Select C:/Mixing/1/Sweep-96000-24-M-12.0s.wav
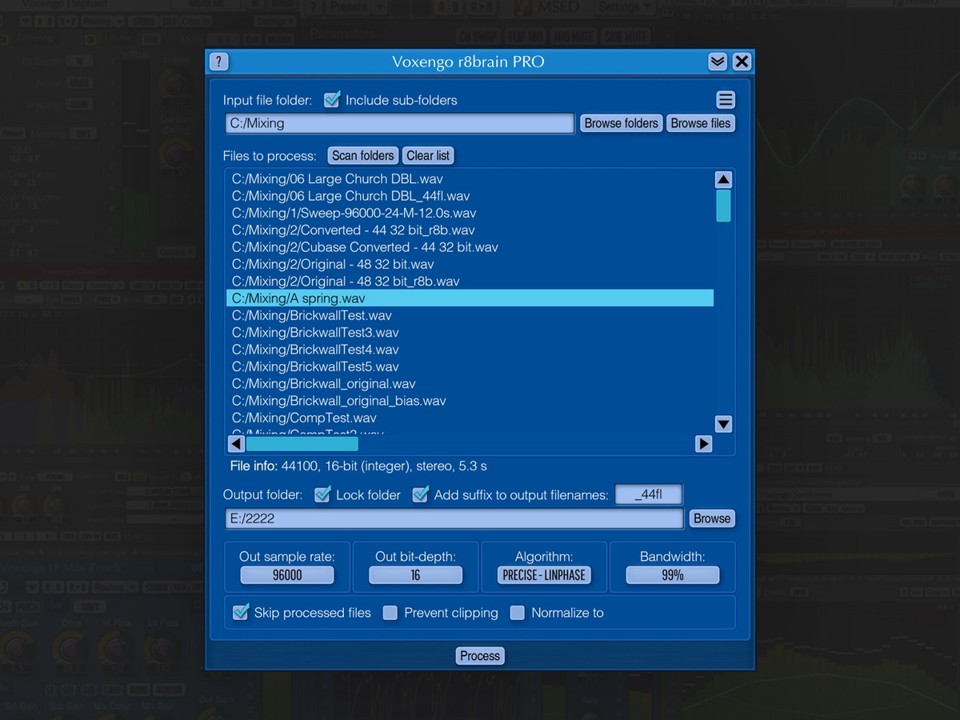This screenshot has width=960, height=720. pyautogui.click(x=470, y=213)
